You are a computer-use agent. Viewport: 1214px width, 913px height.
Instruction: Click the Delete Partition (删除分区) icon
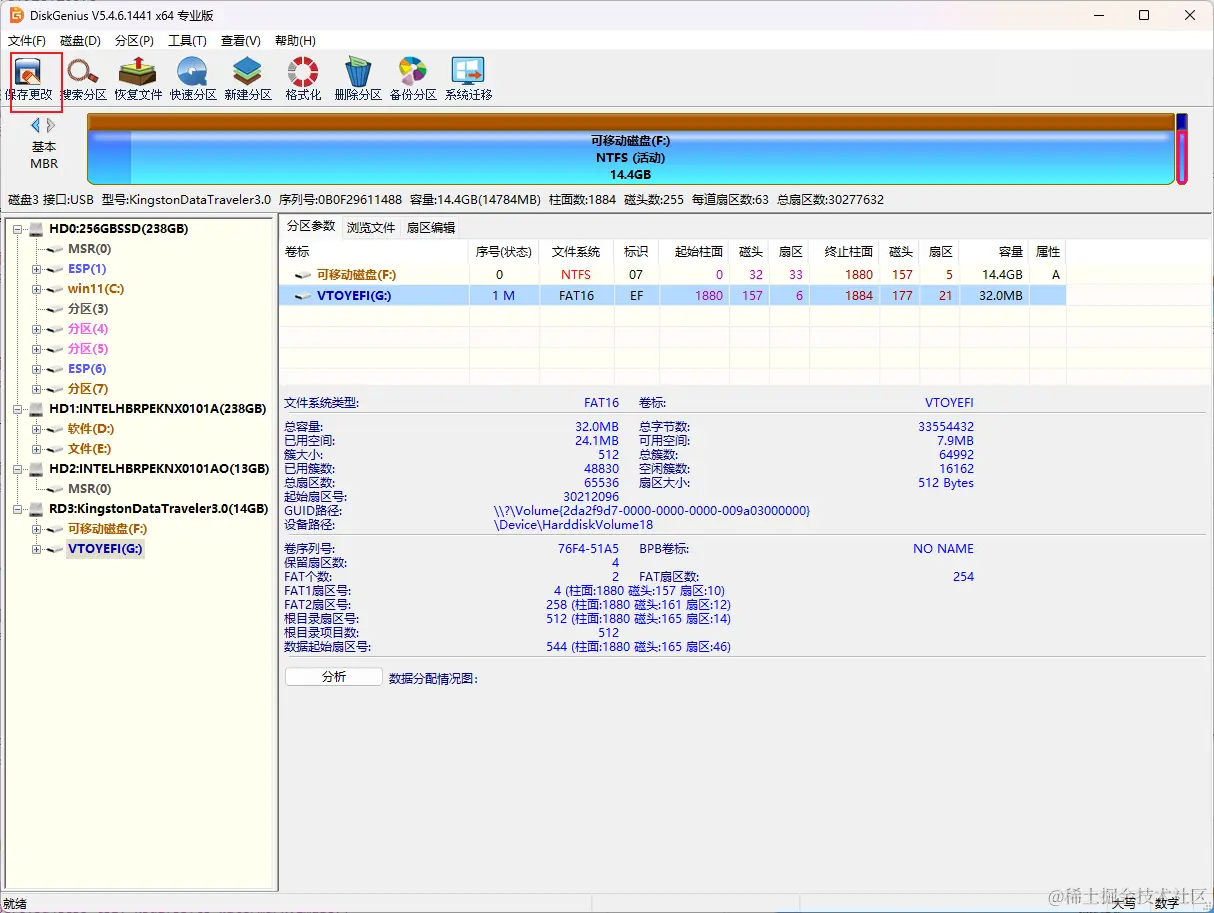(x=358, y=79)
